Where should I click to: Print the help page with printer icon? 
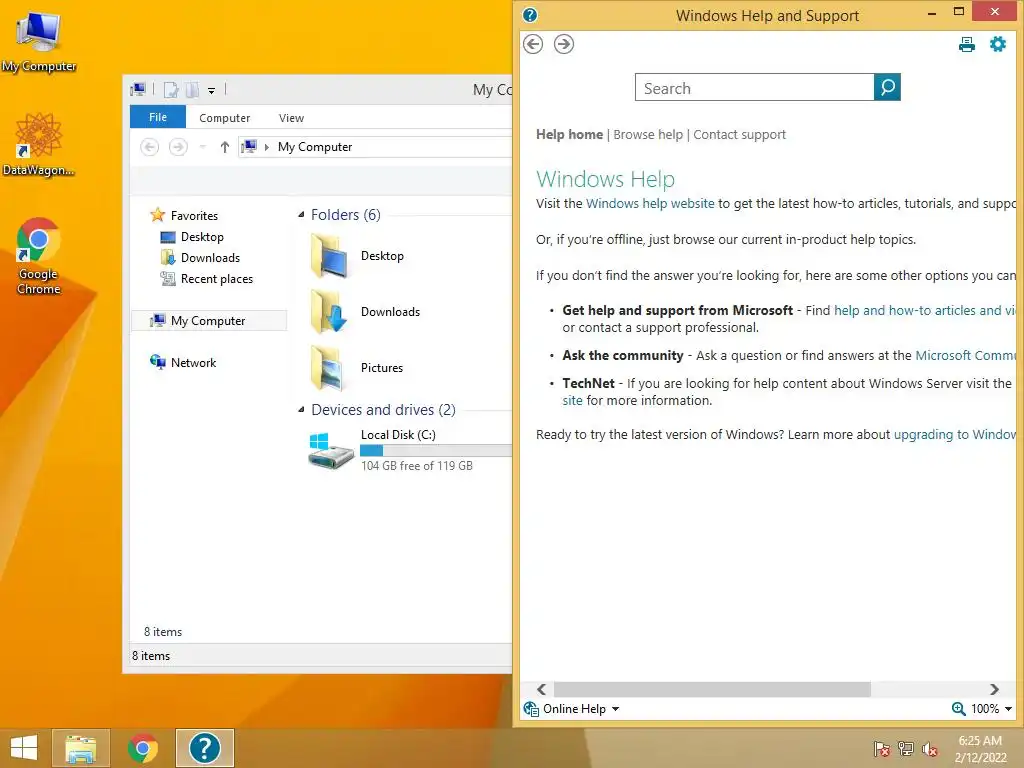coord(967,44)
